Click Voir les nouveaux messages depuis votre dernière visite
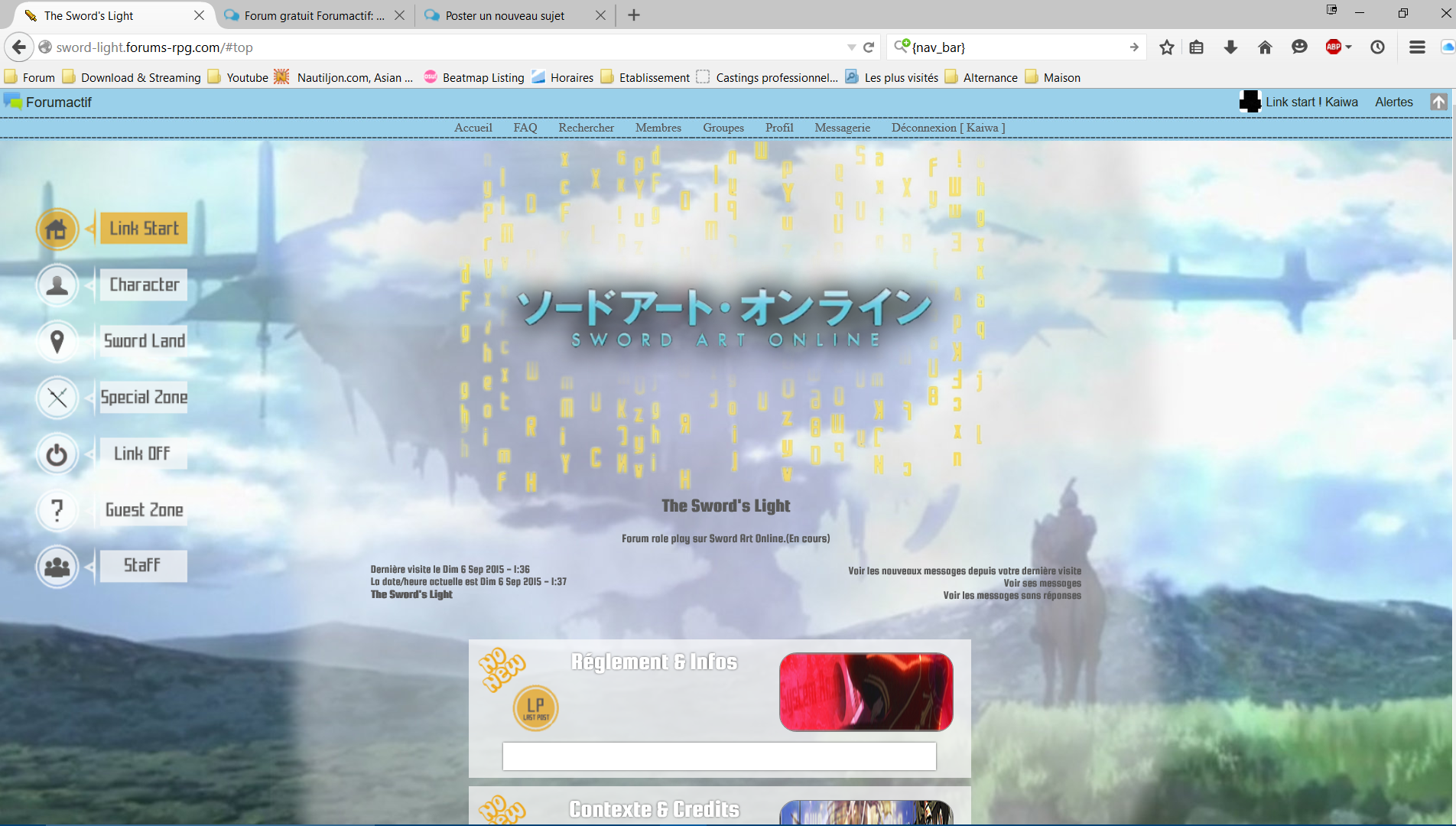The width and height of the screenshot is (1456, 826). coord(964,571)
